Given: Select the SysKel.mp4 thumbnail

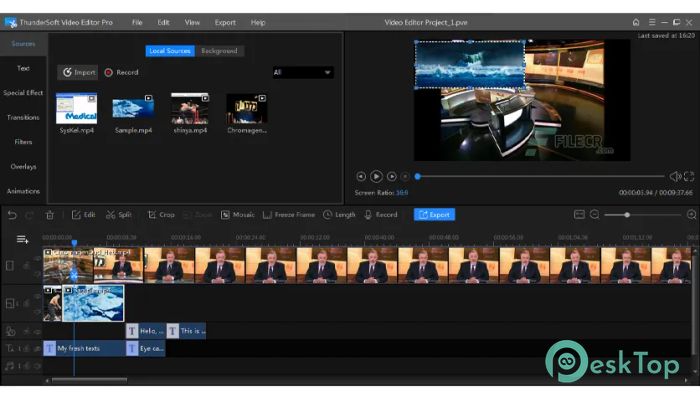Looking at the screenshot, I should pyautogui.click(x=76, y=108).
